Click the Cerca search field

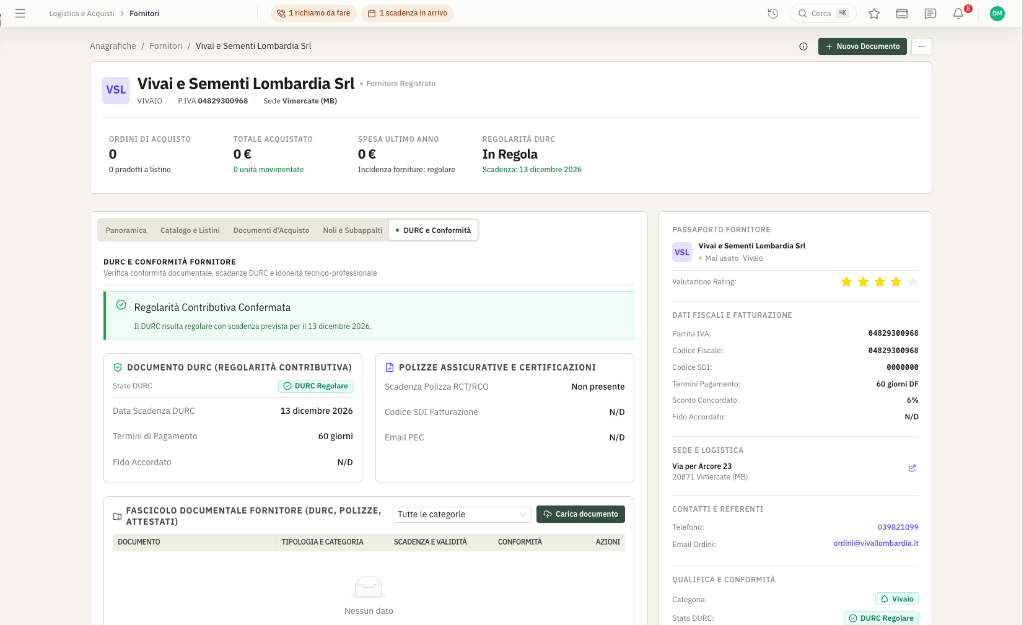click(x=824, y=13)
